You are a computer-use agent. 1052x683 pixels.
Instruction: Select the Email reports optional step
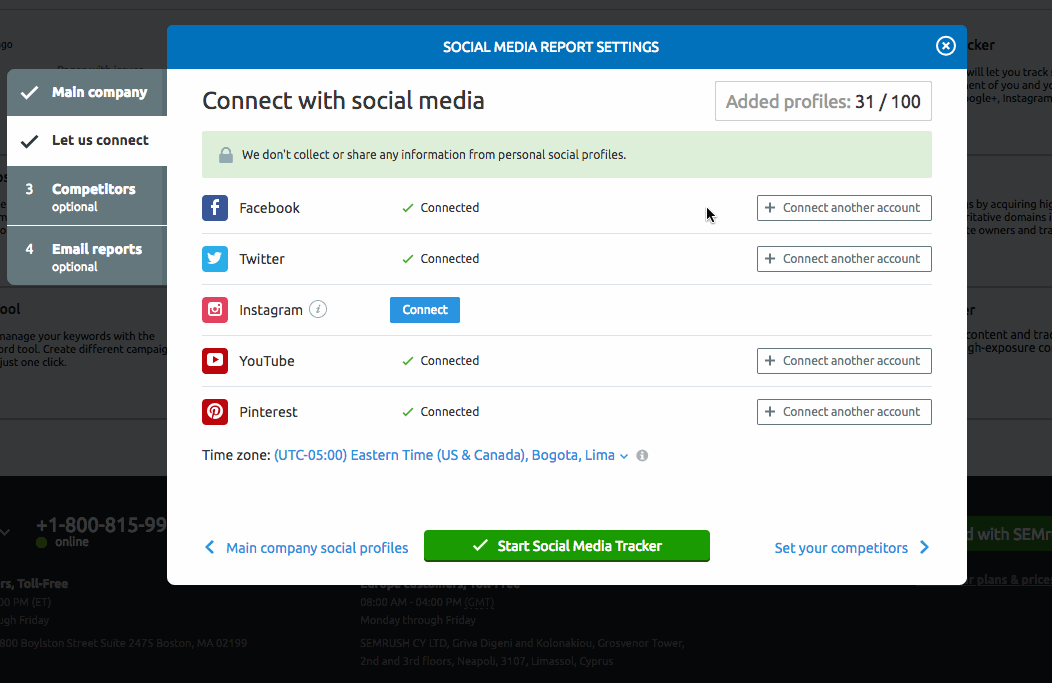click(87, 257)
